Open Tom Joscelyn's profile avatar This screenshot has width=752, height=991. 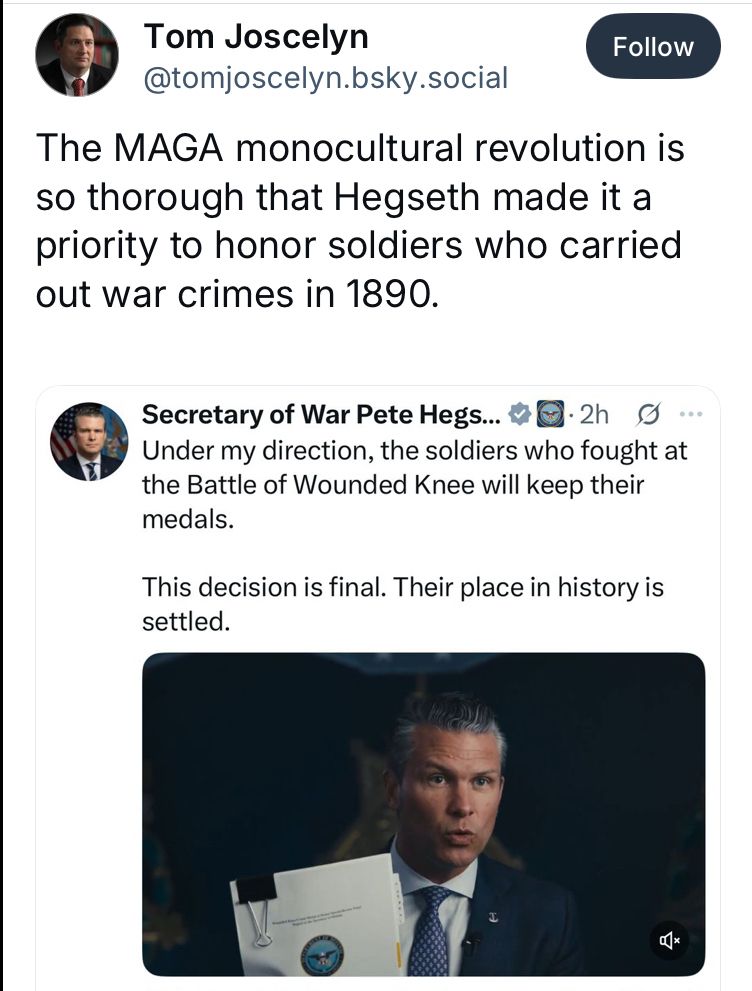pos(77,55)
